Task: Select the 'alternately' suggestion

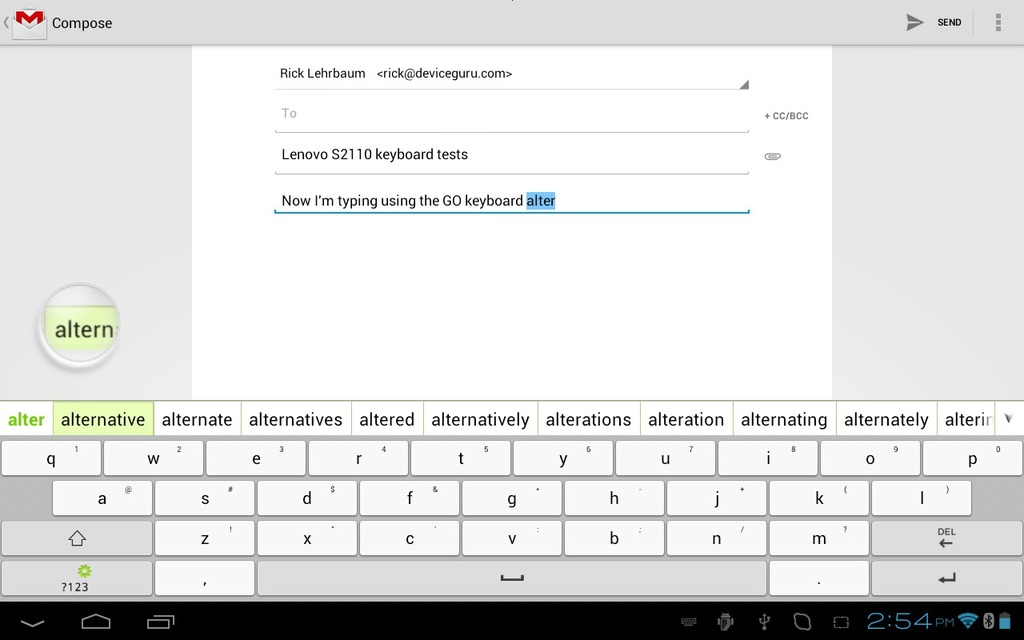Action: [x=886, y=419]
